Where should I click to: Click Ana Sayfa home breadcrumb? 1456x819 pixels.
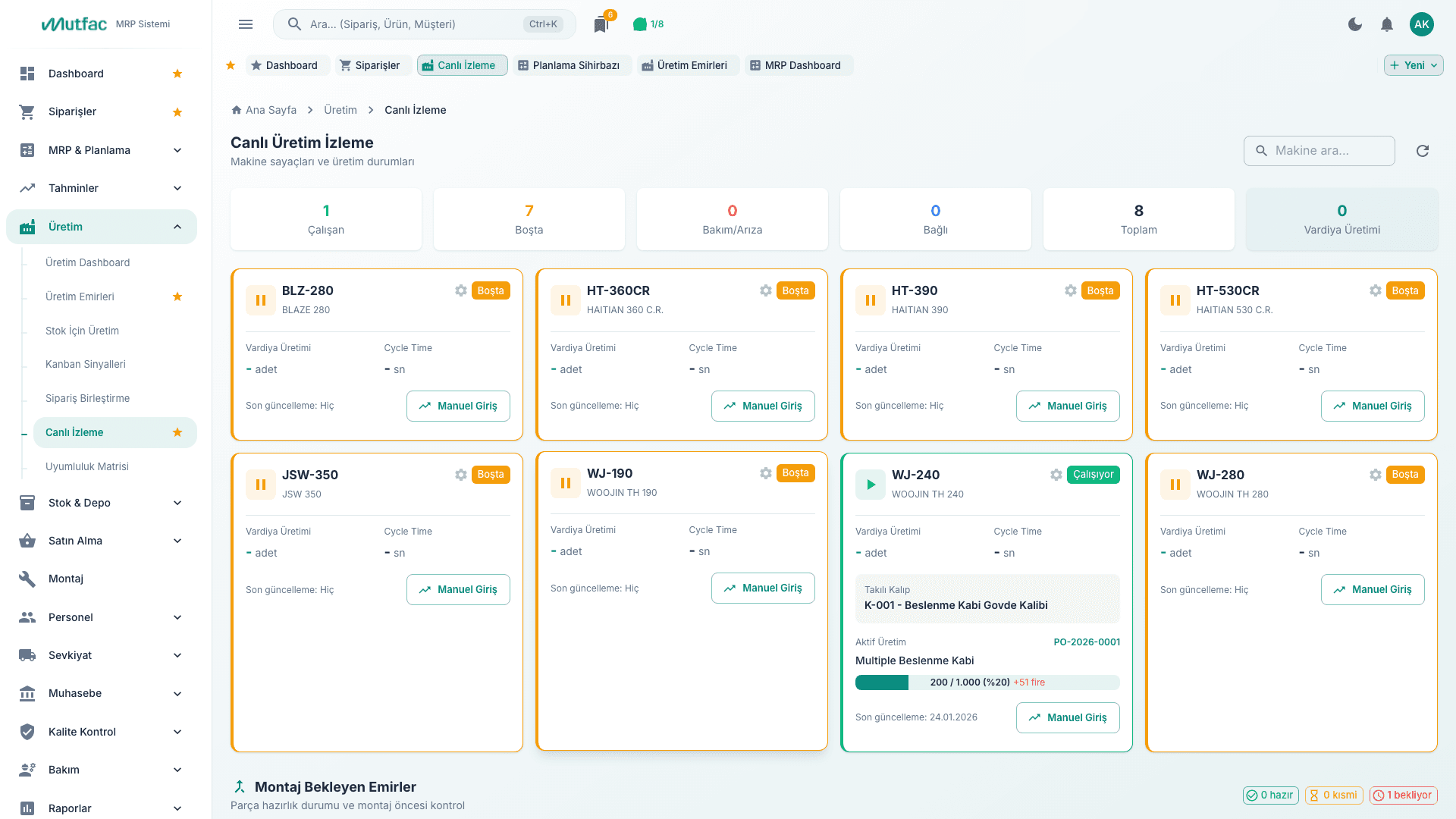click(x=264, y=110)
